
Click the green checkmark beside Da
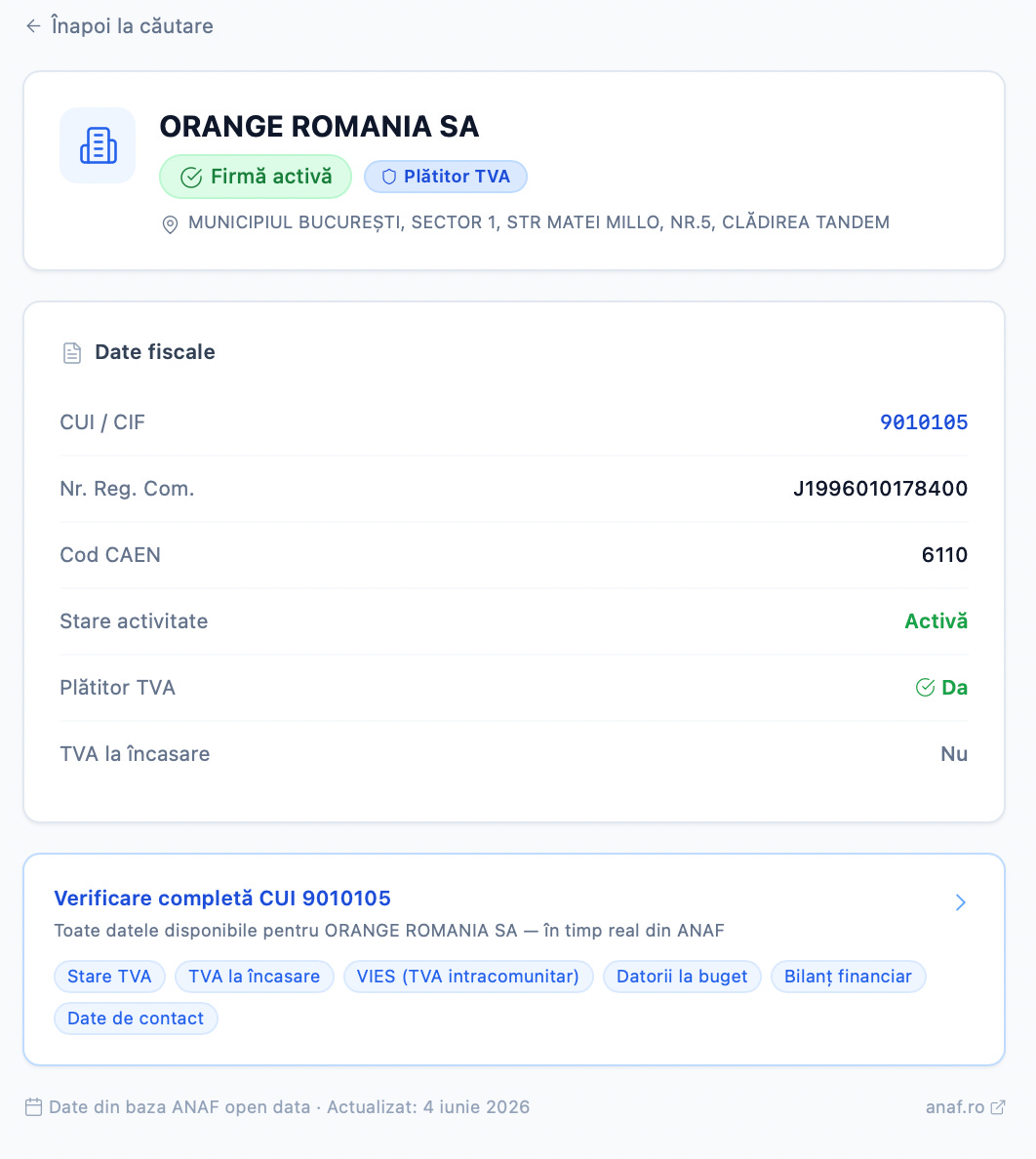click(925, 688)
